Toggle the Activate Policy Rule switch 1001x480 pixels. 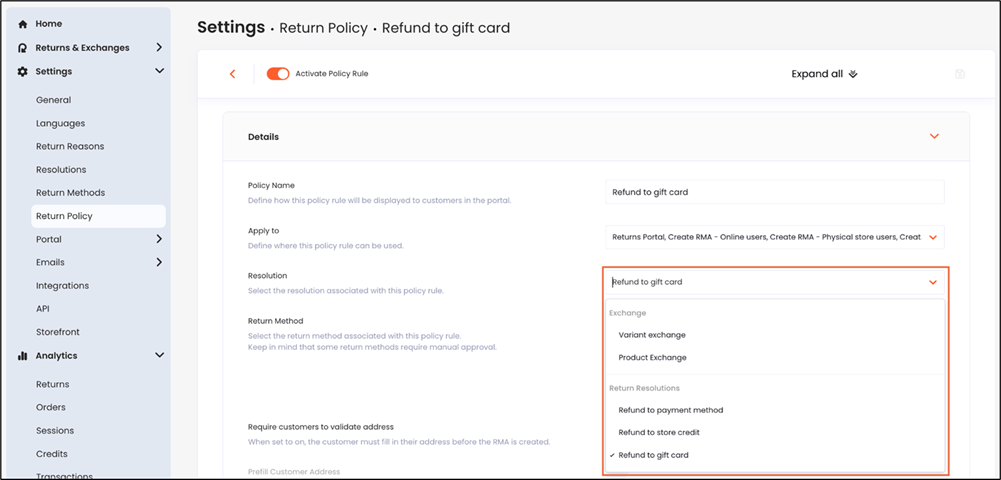(x=278, y=74)
